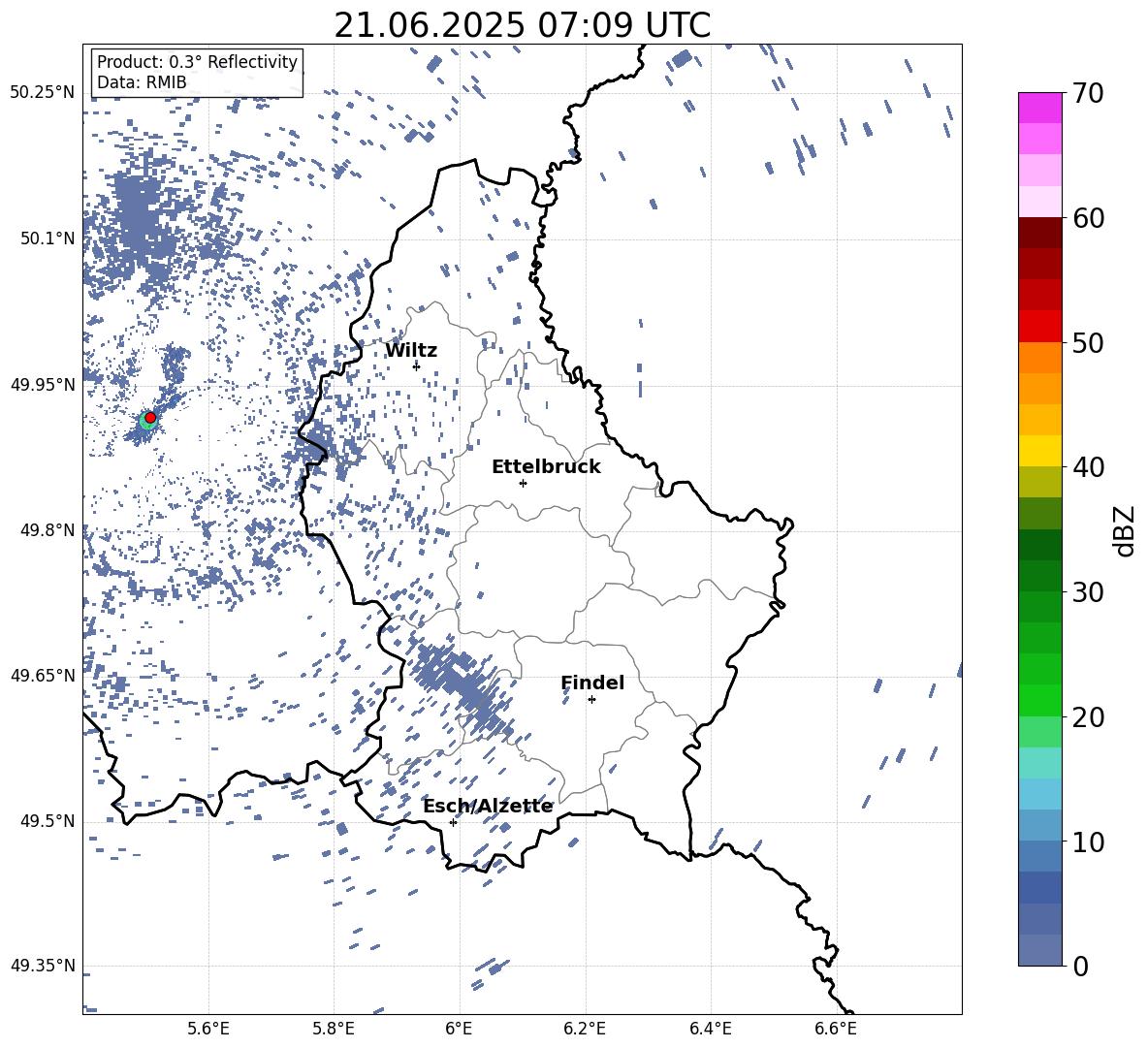Click the 5.8°E longitude label
Viewport: 1148px width, 1048px height.
pos(334,1029)
